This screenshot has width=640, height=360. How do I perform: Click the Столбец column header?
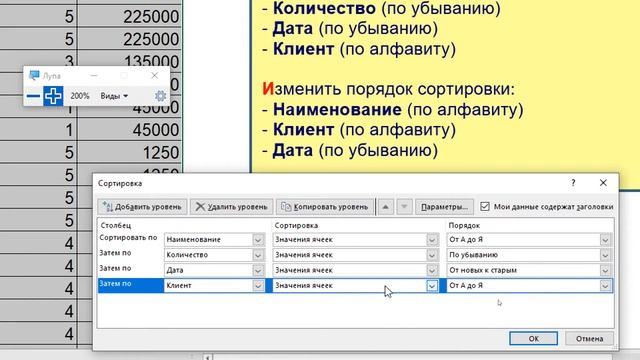click(116, 225)
